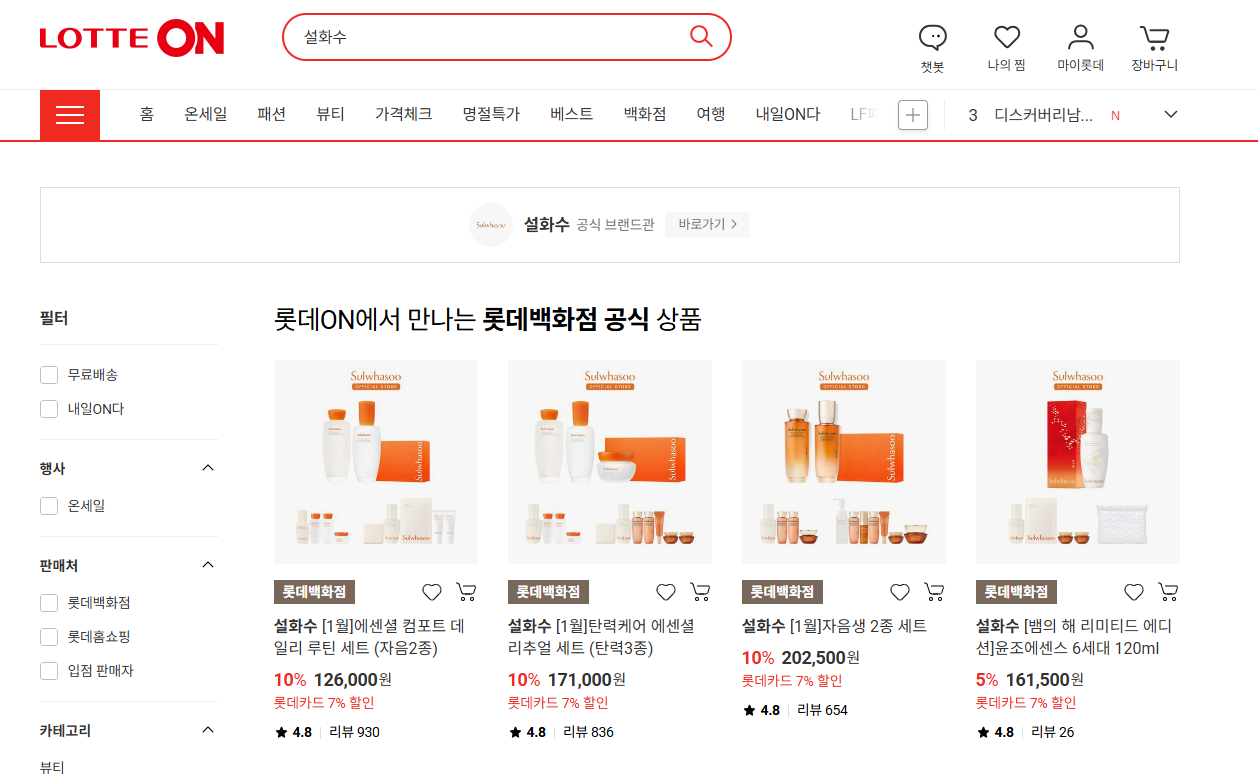Add 에센셜 컴포트 데일리 루틴 세트 to cart icon

point(466,592)
